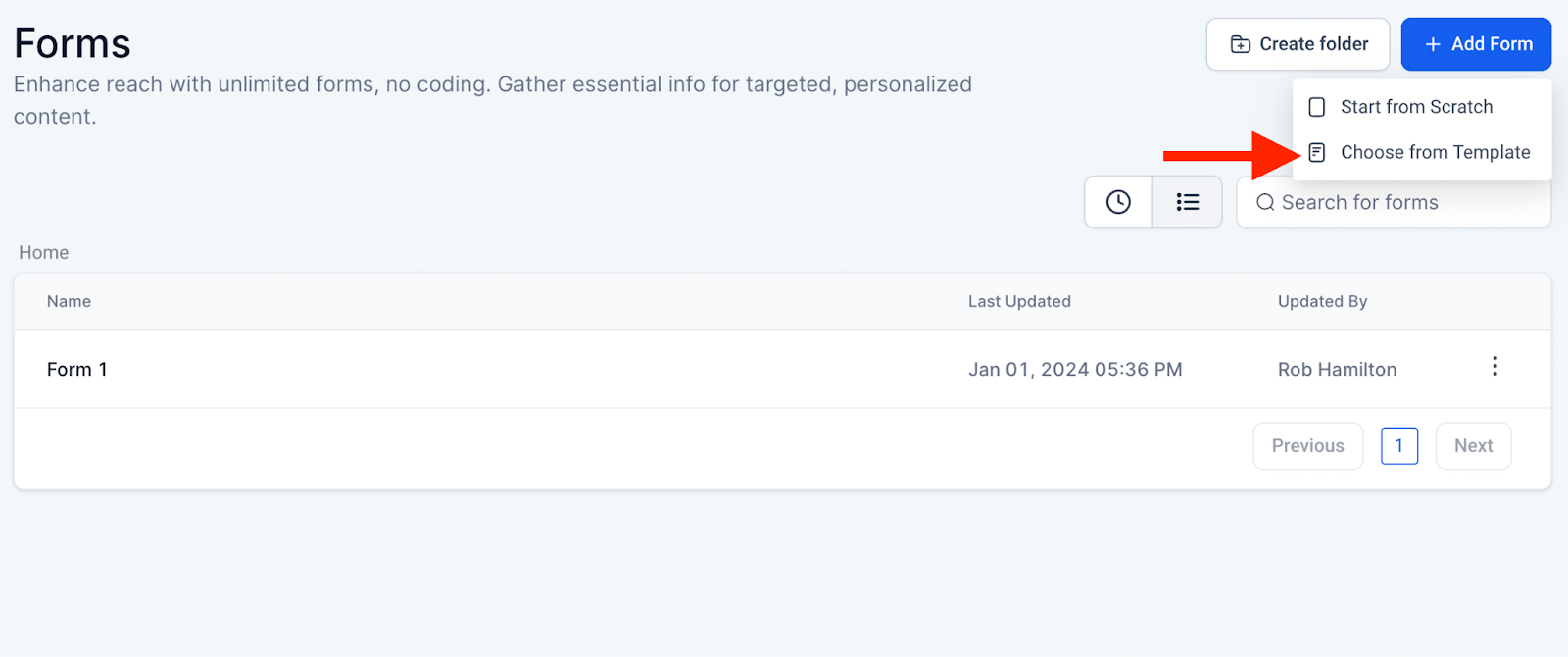Click the document icon beside Choose from Template
Viewport: 1568px width, 657px height.
(1316, 152)
